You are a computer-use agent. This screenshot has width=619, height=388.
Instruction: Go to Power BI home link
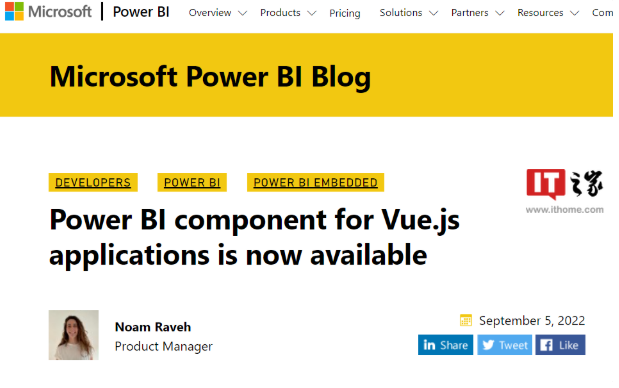coord(141,12)
